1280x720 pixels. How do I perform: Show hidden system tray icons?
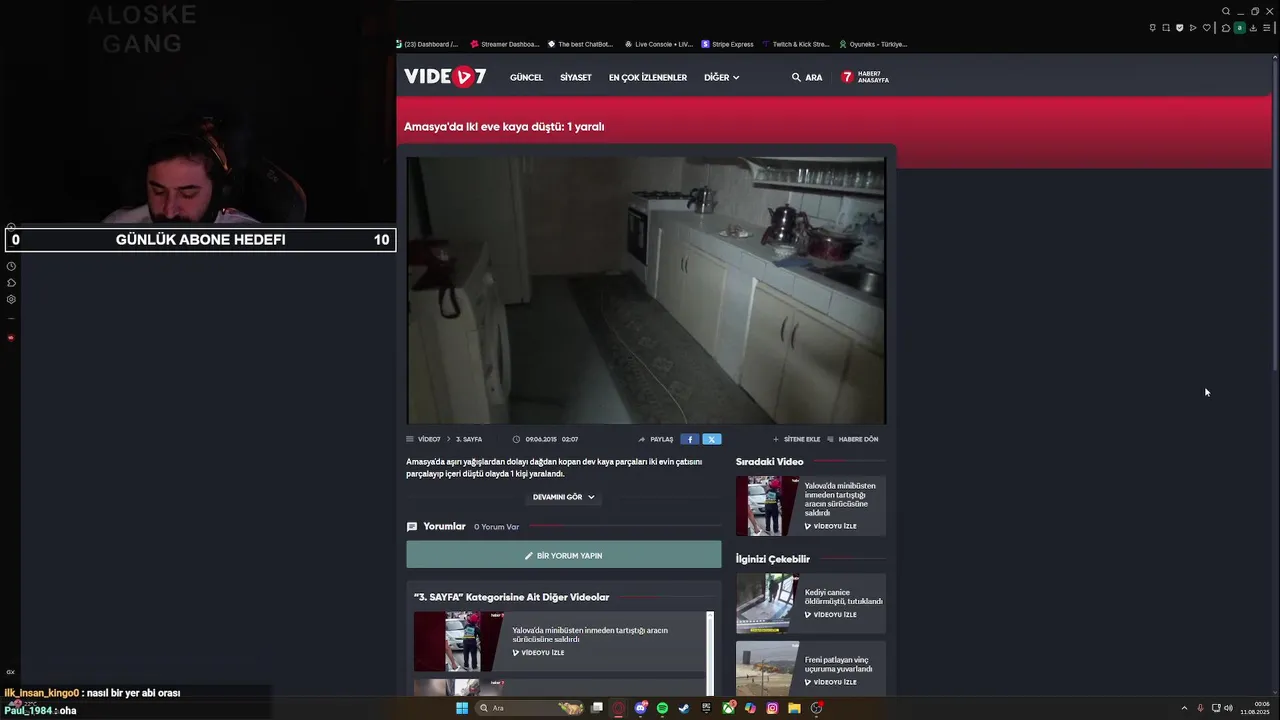click(1184, 708)
